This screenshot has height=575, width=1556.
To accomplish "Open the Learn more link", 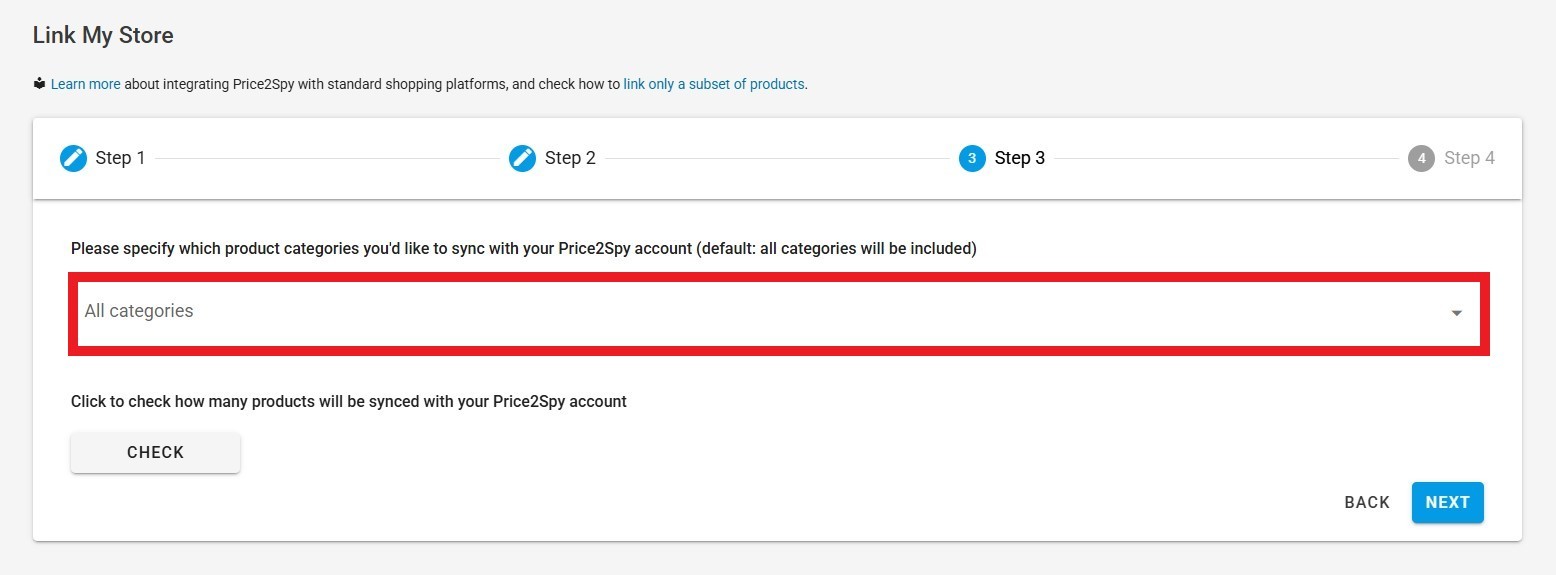I will click(85, 84).
